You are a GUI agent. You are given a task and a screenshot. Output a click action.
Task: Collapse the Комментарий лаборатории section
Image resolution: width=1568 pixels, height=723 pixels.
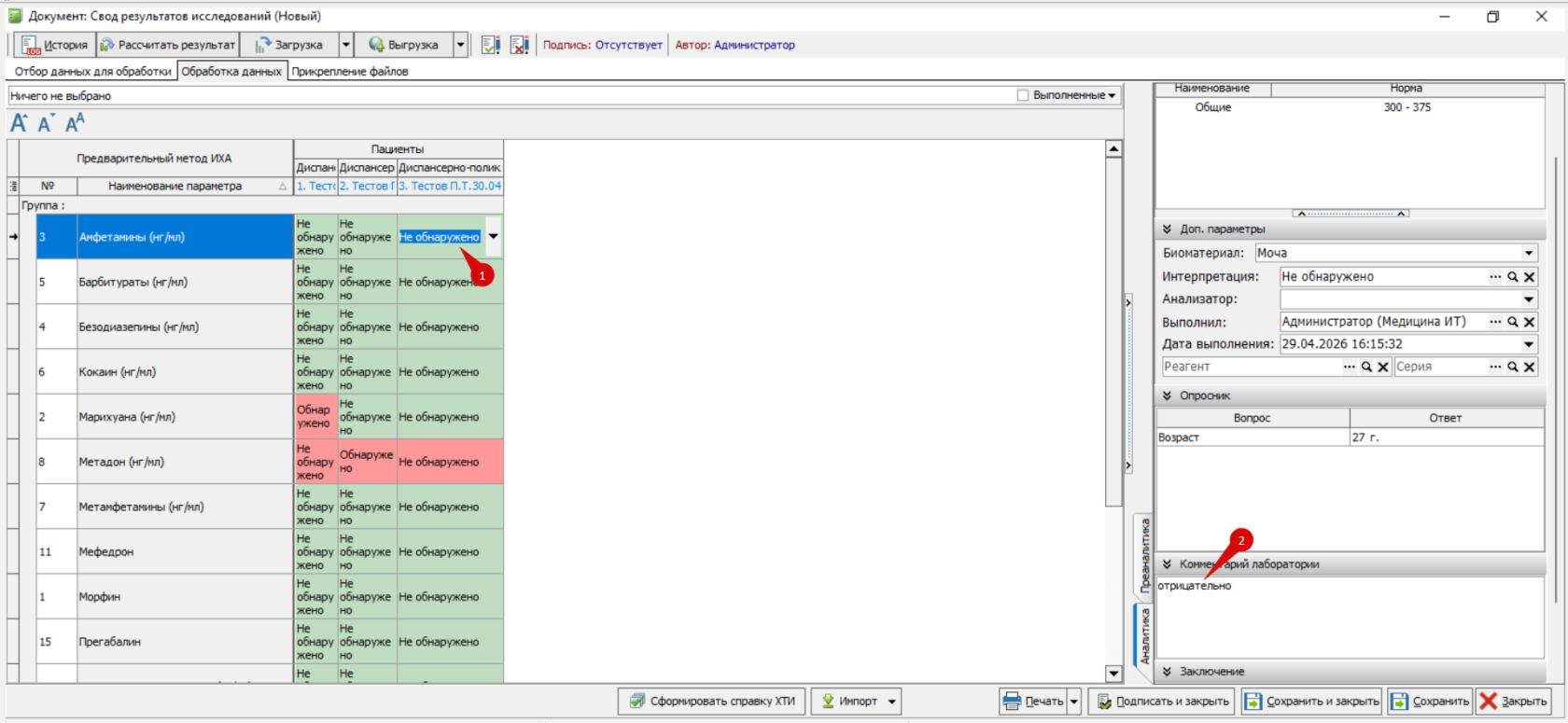click(x=1167, y=564)
